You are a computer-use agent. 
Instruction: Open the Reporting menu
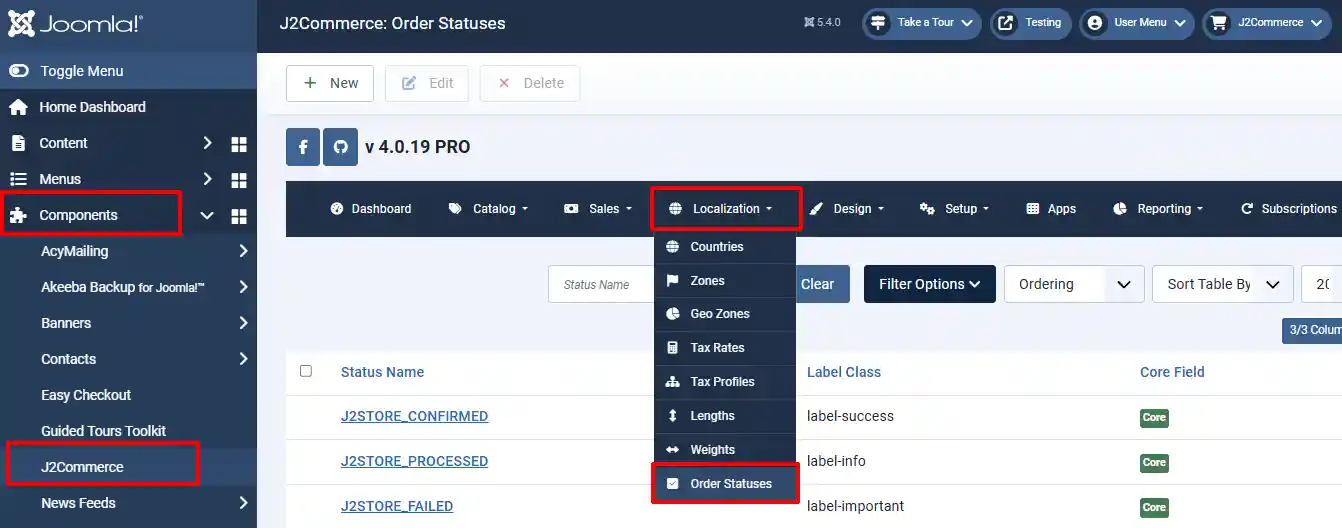(x=1157, y=209)
